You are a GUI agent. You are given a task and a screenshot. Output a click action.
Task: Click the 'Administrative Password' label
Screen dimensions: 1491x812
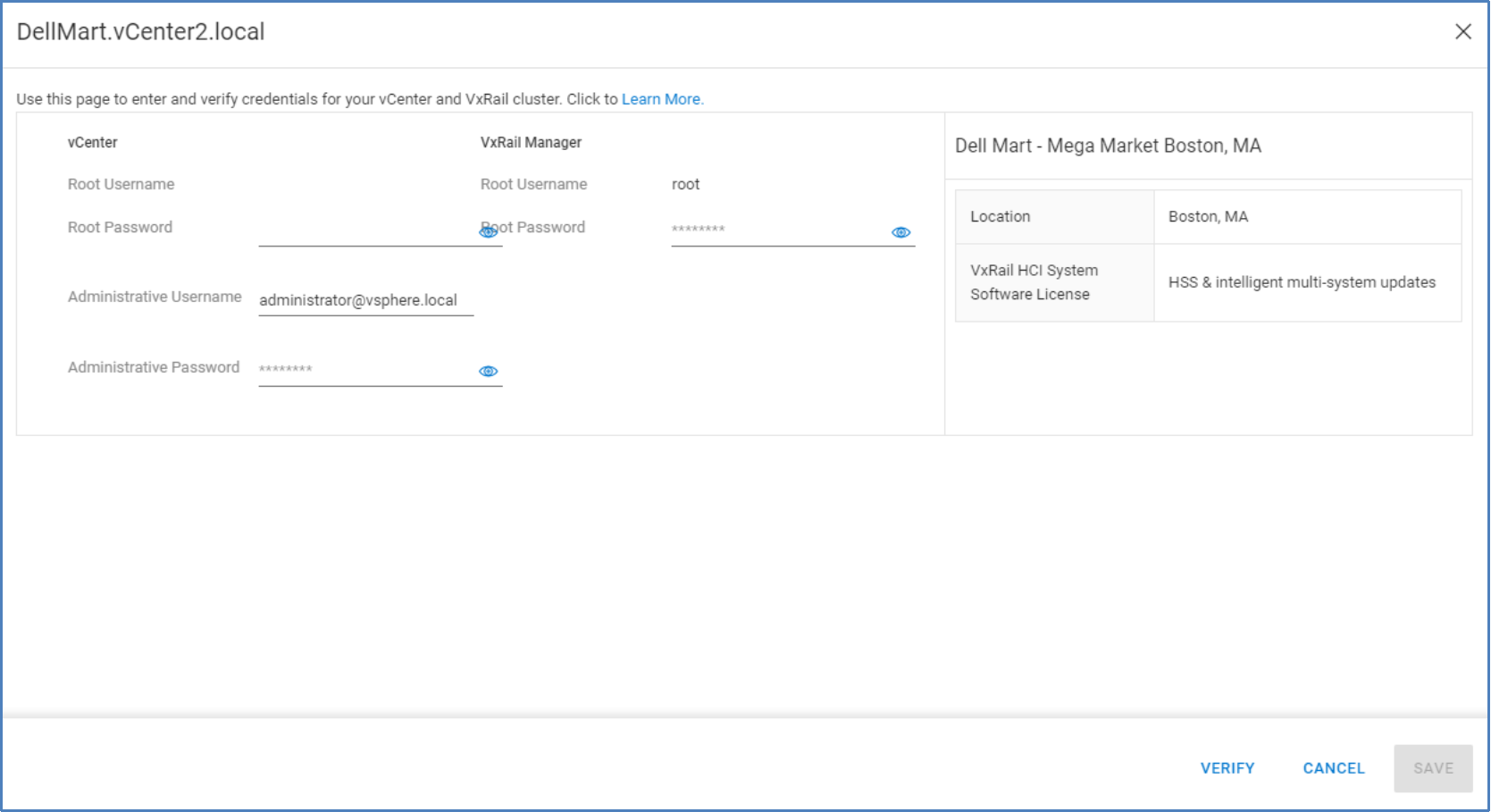tap(154, 368)
